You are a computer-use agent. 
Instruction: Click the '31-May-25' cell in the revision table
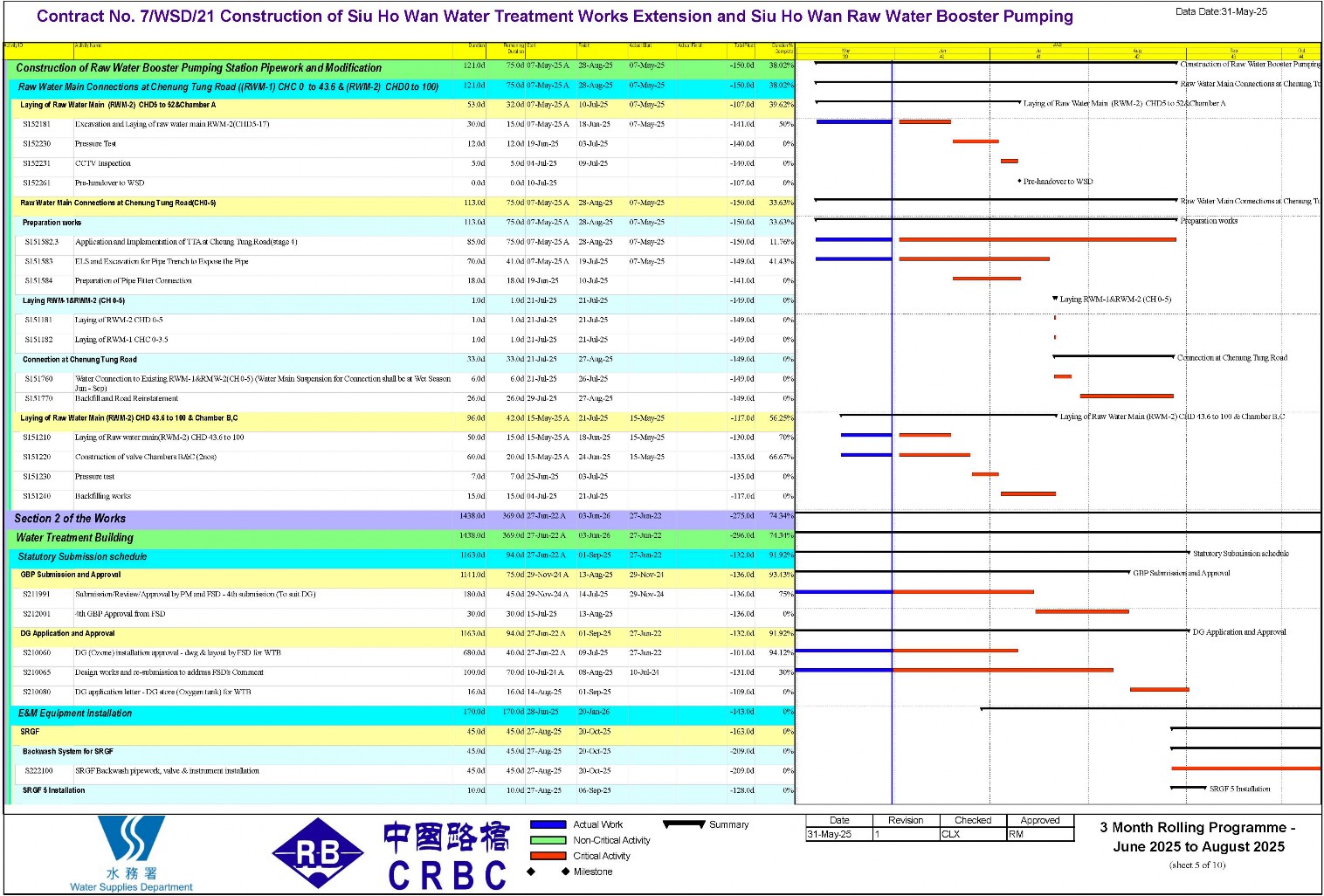839,834
